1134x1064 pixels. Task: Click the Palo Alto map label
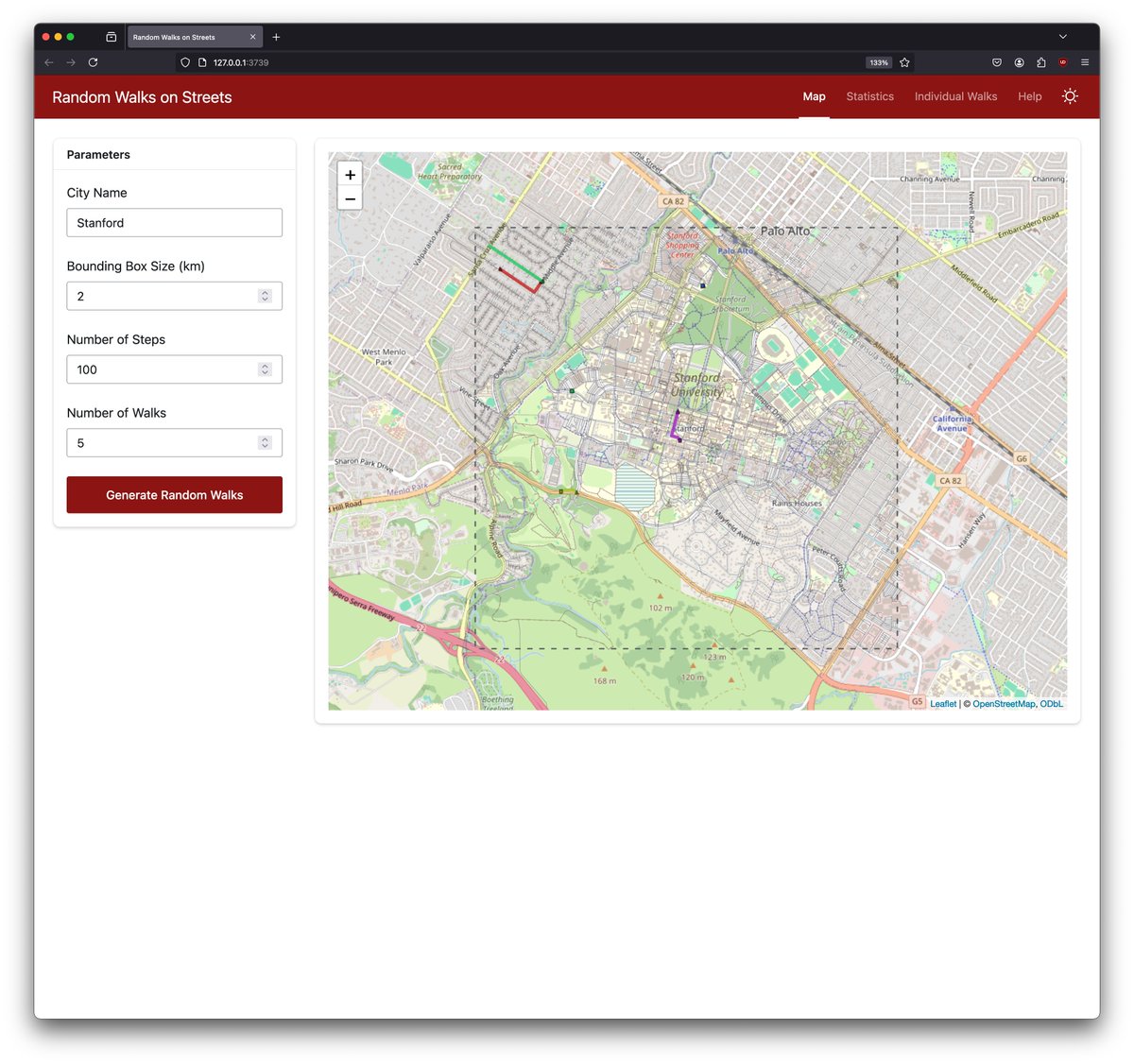click(785, 231)
